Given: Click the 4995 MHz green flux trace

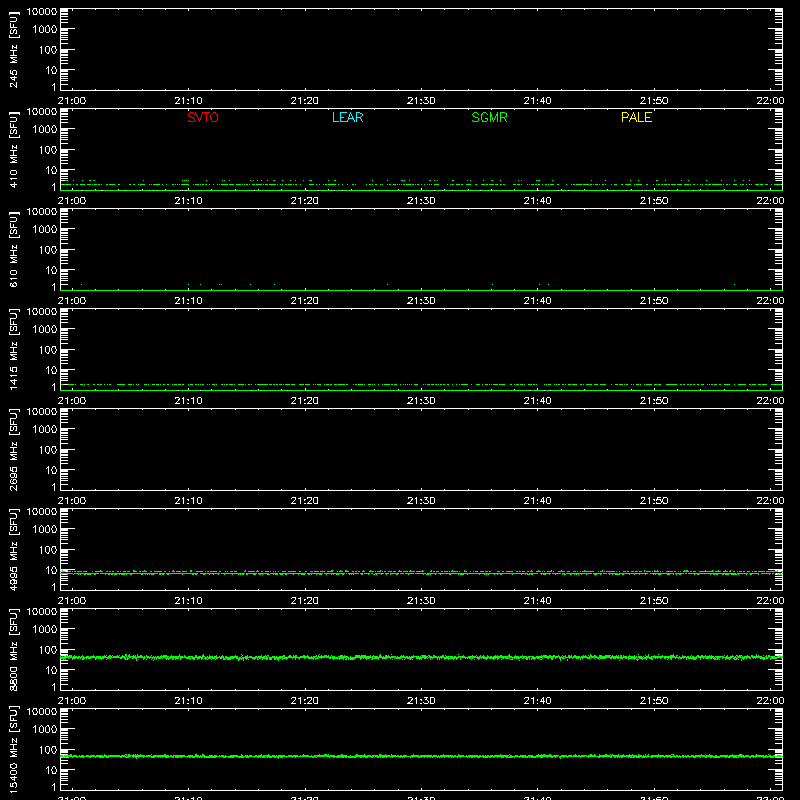Looking at the screenshot, I should pos(421,573).
